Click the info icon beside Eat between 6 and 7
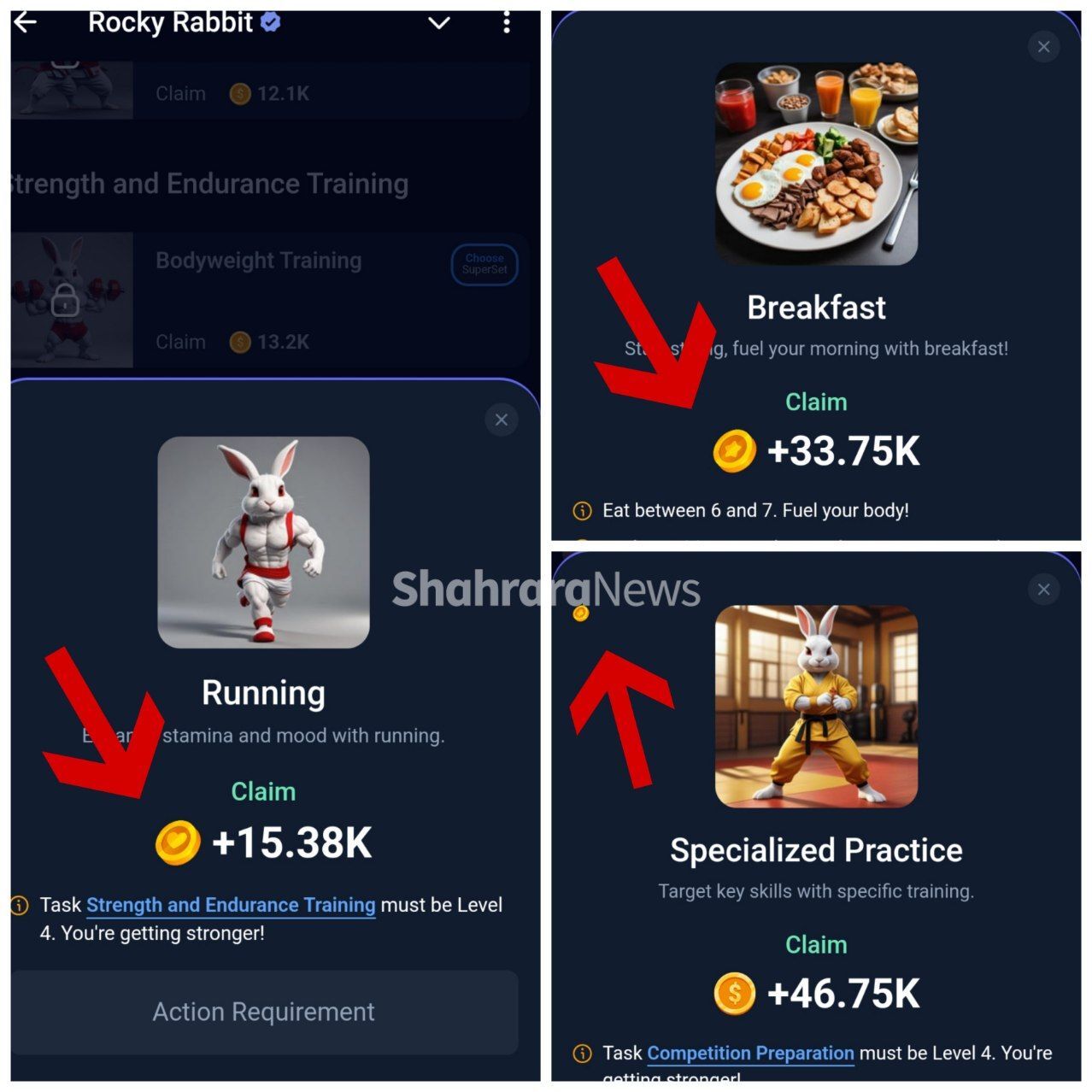 tap(582, 511)
